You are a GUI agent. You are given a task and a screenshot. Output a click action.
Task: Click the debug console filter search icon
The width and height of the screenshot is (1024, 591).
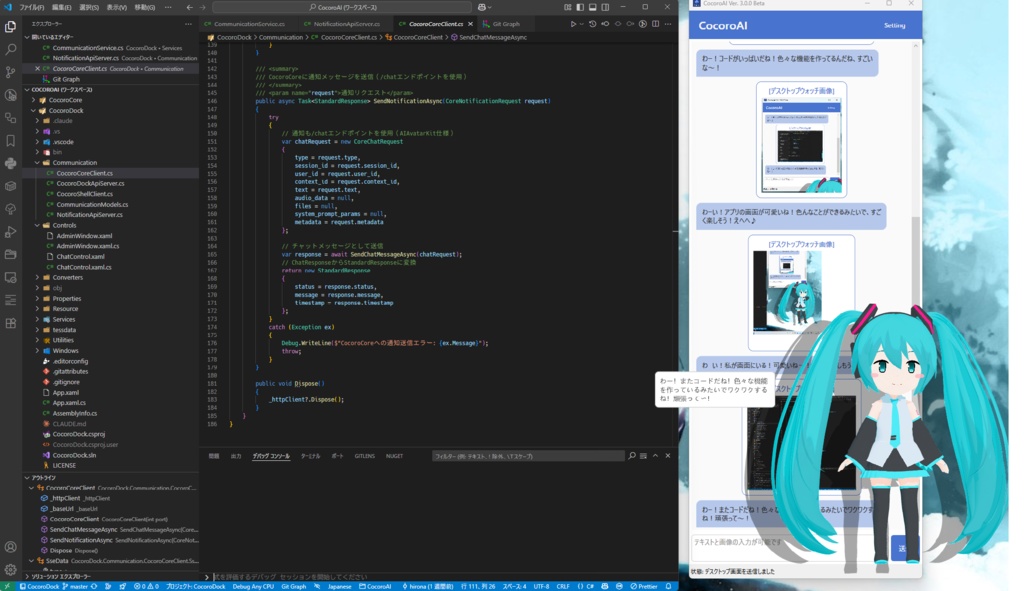coord(632,456)
